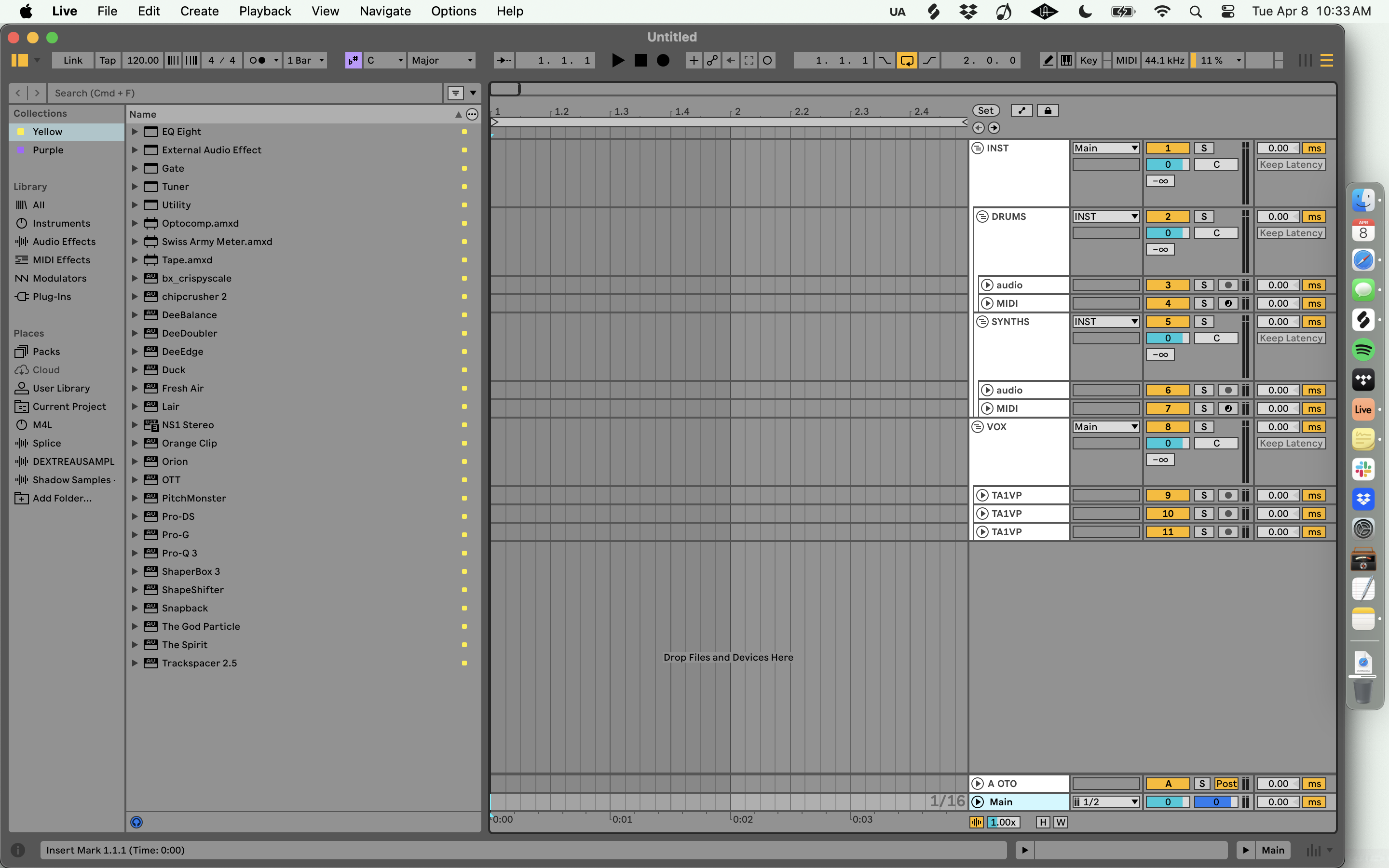
Task: Expand the EQ Eight device entry
Action: pos(135,132)
